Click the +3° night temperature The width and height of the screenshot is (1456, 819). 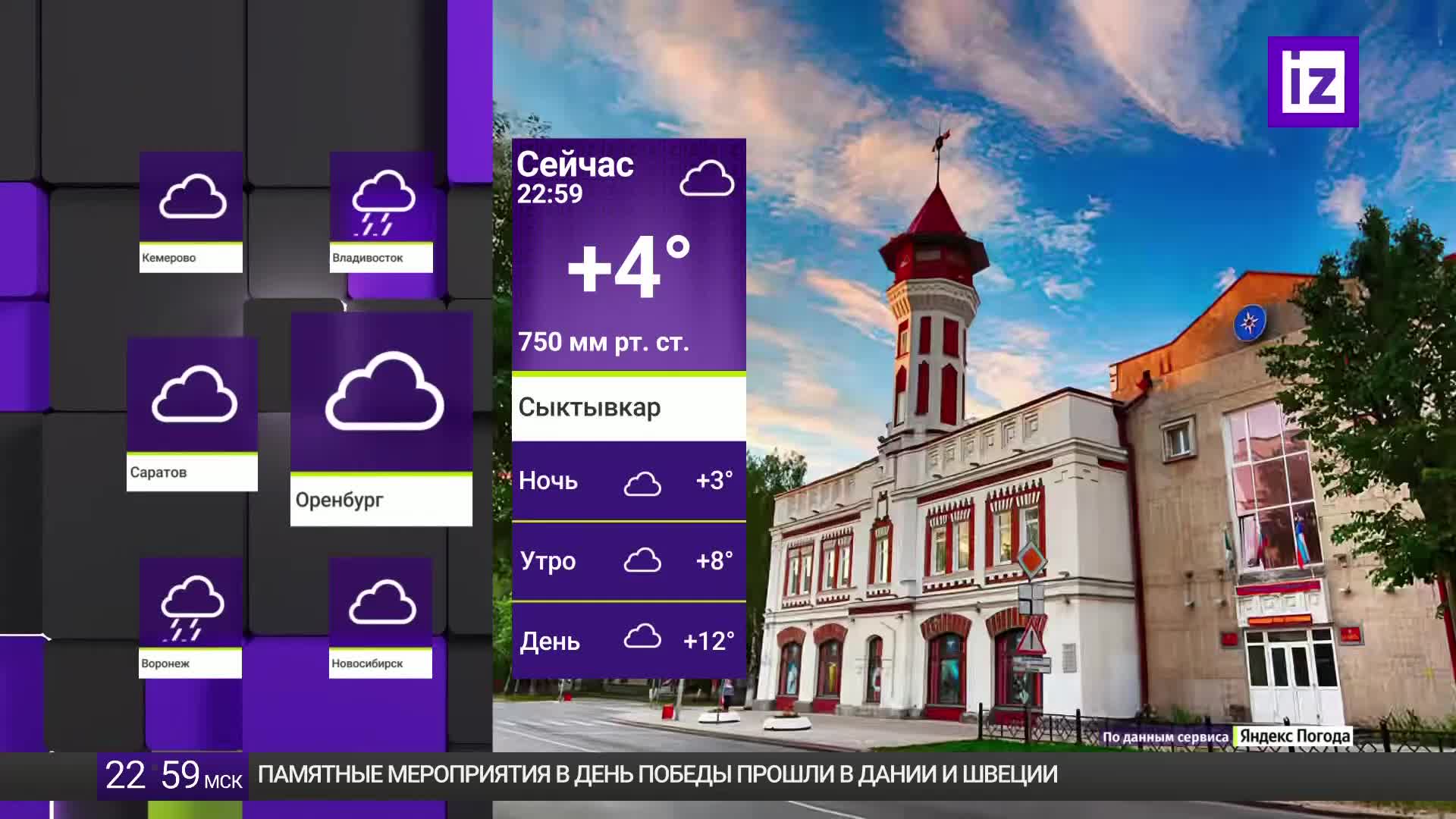pyautogui.click(x=714, y=481)
